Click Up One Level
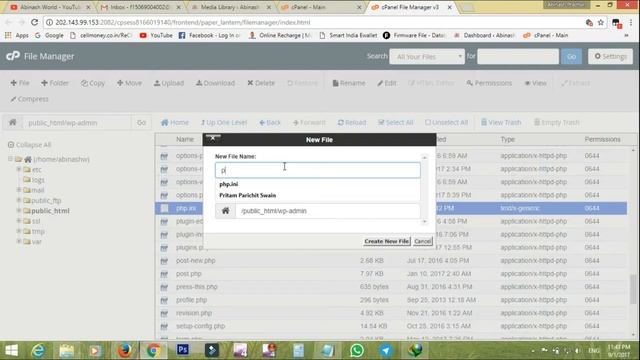Viewport: 640px width, 360px height. pos(224,122)
